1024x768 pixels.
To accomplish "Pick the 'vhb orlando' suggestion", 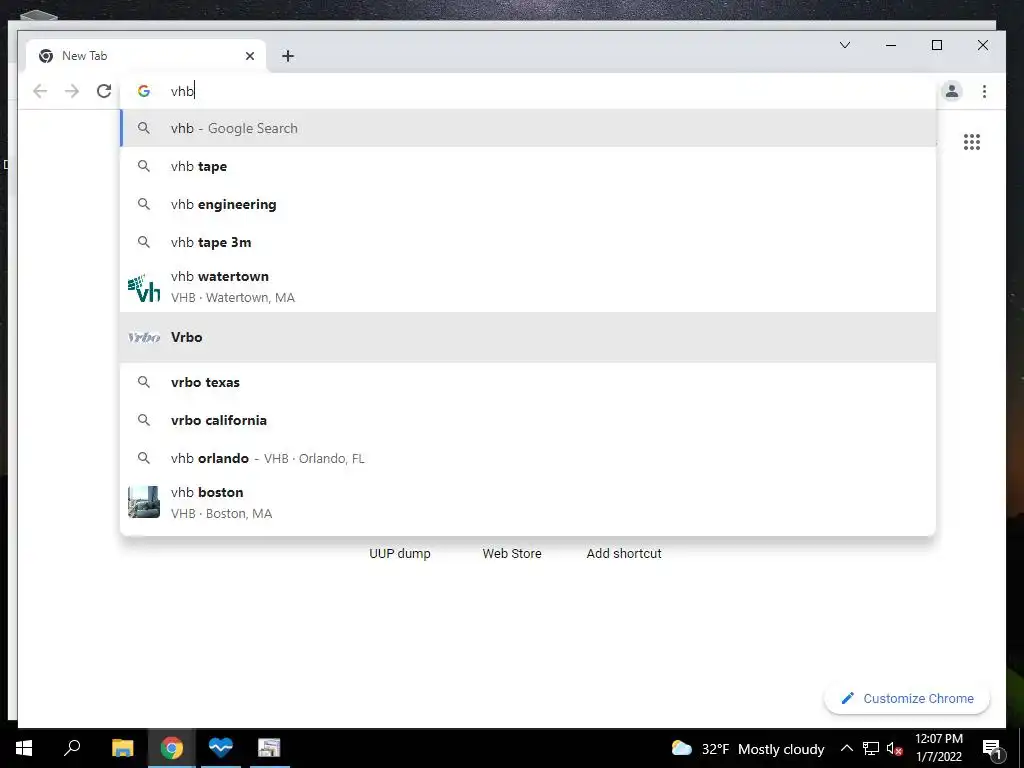I will 528,458.
